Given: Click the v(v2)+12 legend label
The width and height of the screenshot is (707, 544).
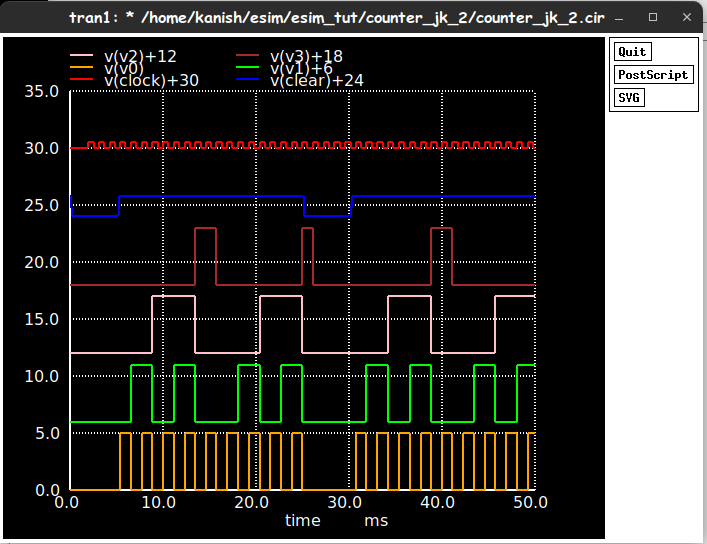Looking at the screenshot, I should [140, 56].
